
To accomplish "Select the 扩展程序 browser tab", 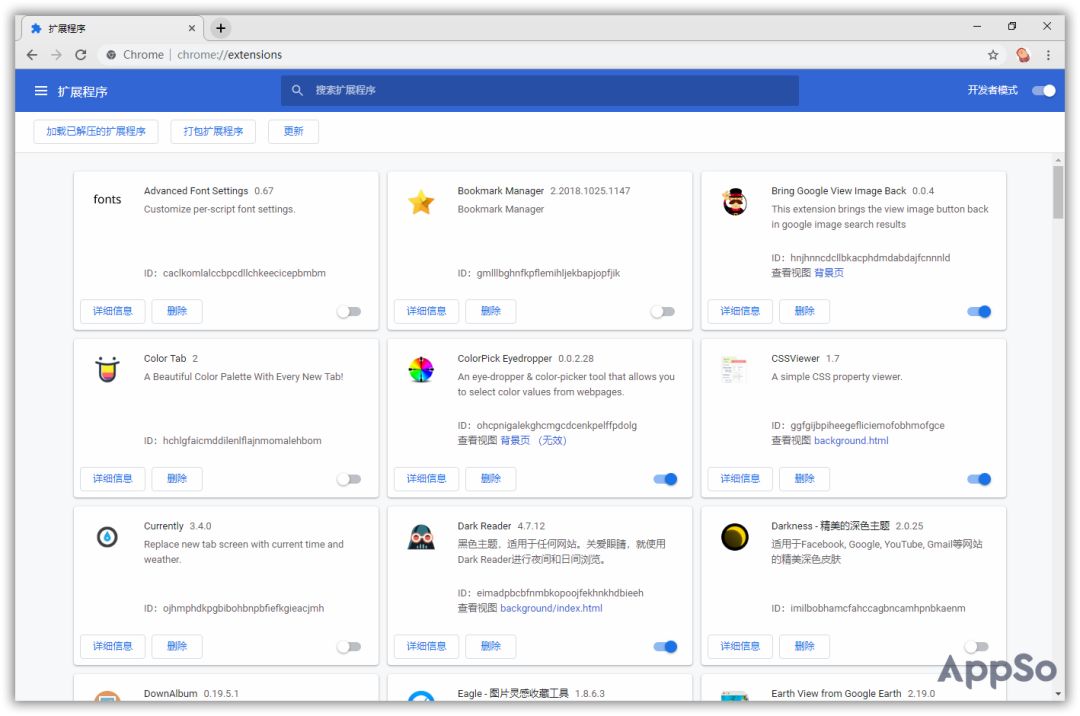I will pyautogui.click(x=114, y=28).
